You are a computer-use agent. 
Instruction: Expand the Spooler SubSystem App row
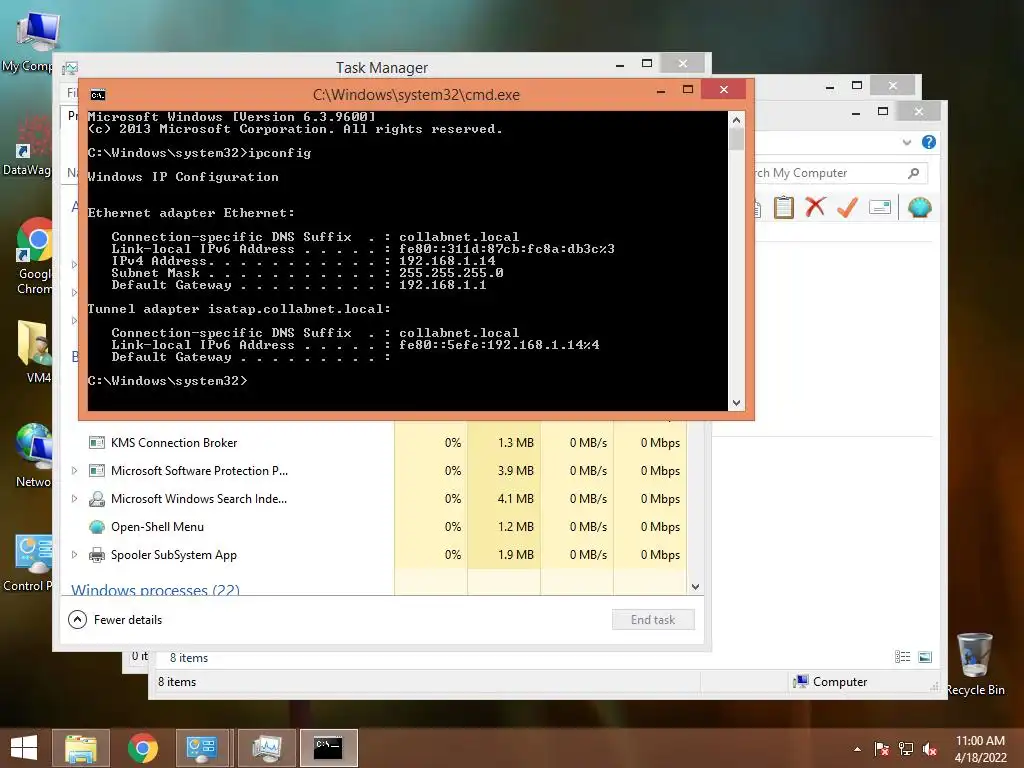74,555
